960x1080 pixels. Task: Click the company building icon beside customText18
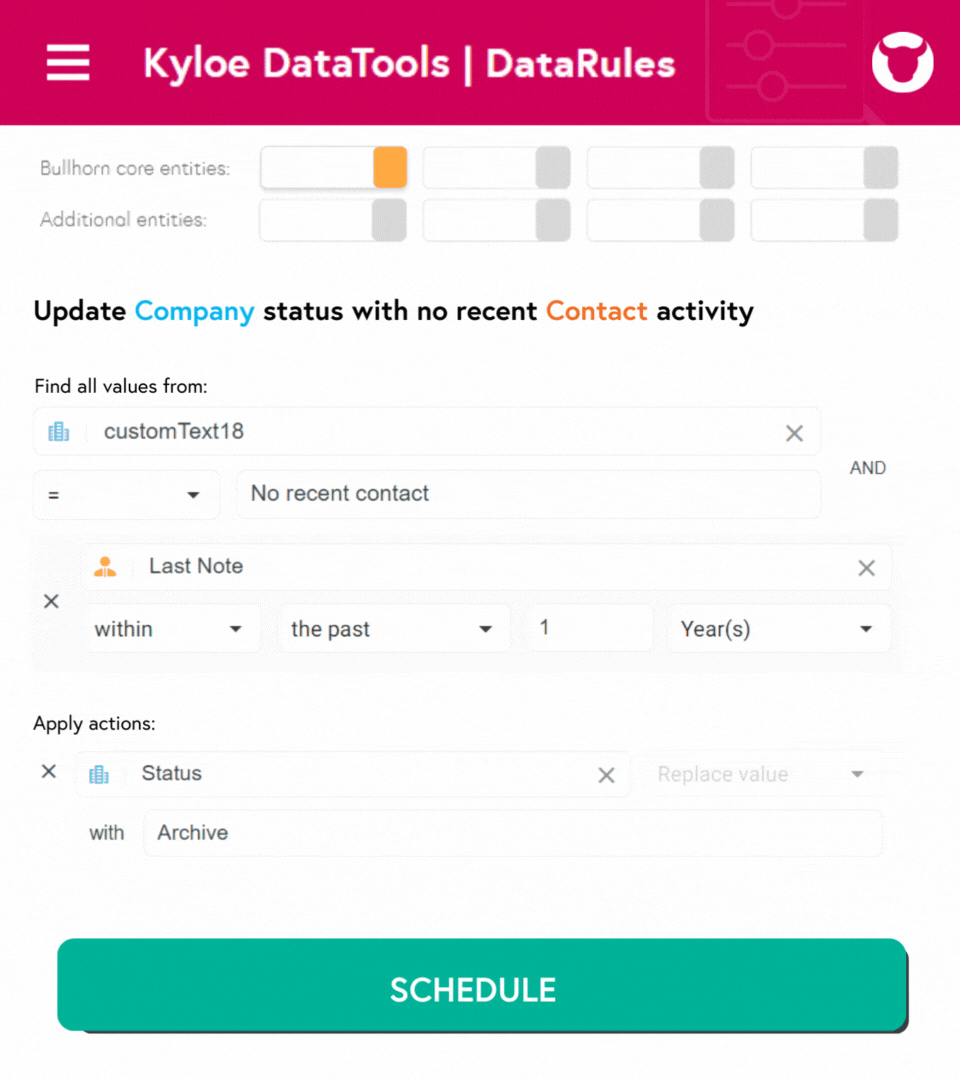pyautogui.click(x=59, y=432)
